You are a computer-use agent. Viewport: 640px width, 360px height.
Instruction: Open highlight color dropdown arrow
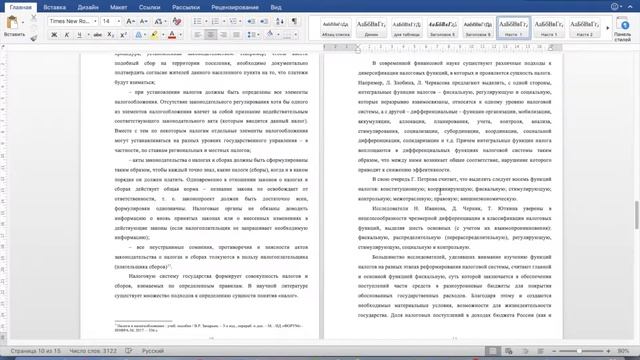click(163, 35)
